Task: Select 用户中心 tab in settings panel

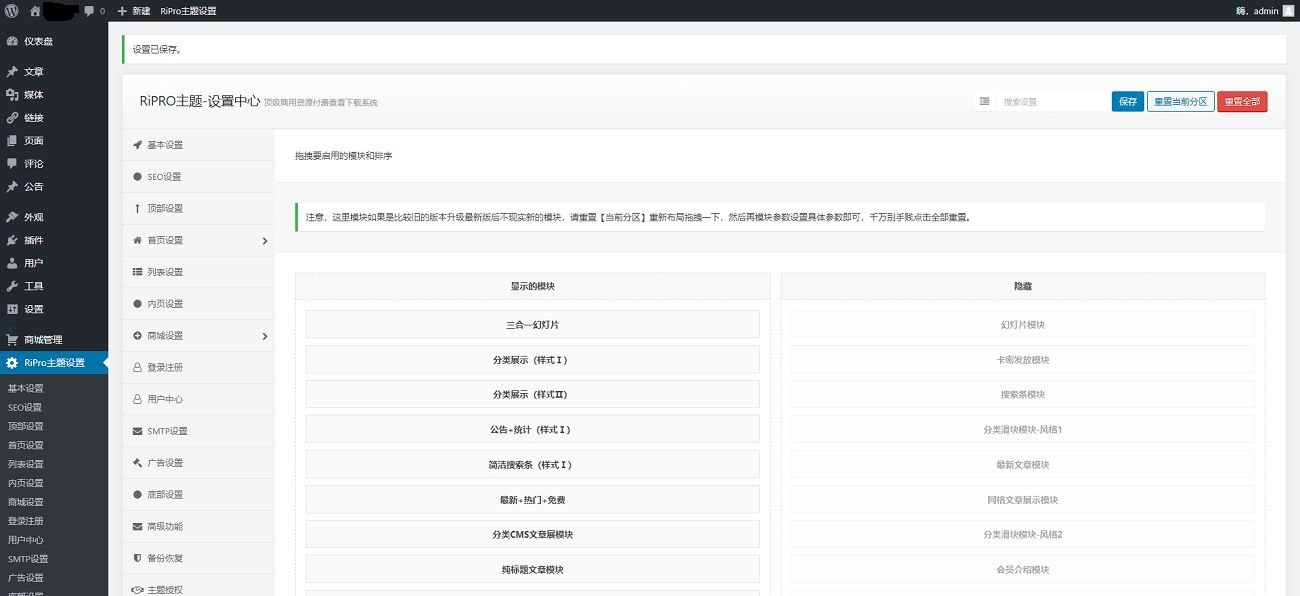Action: coord(198,399)
